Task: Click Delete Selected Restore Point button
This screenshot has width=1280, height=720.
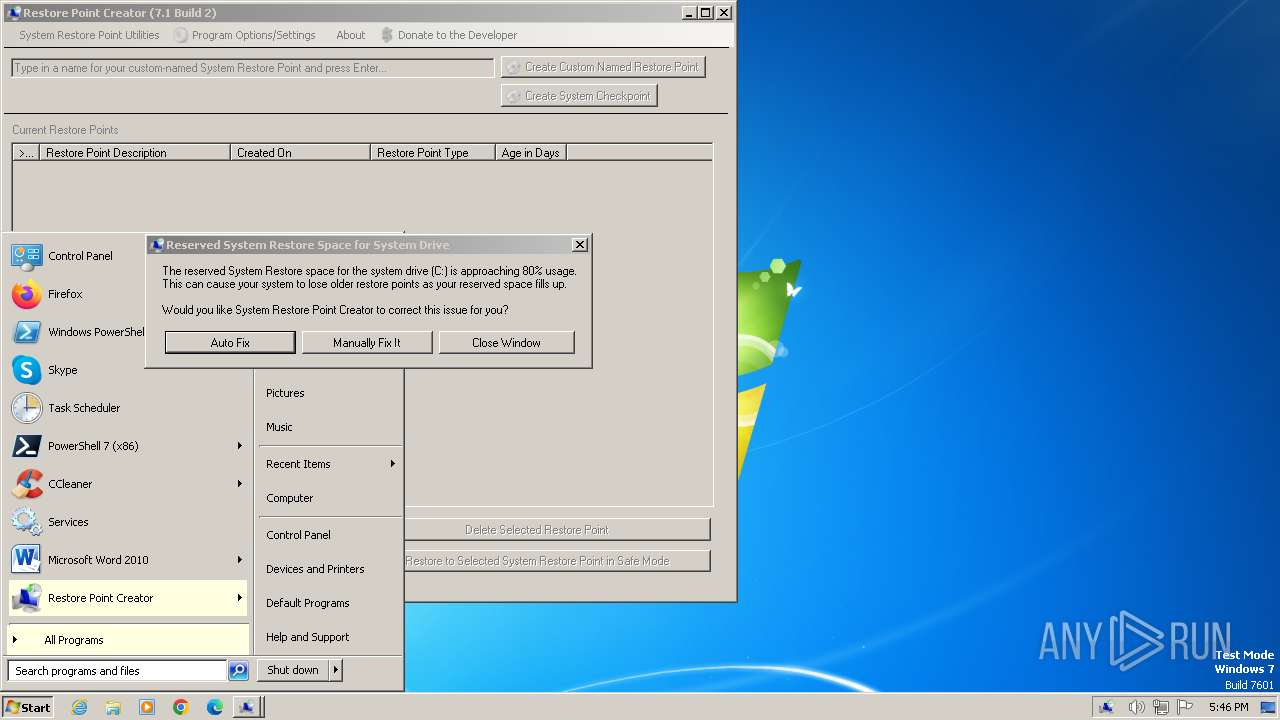Action: (x=556, y=529)
